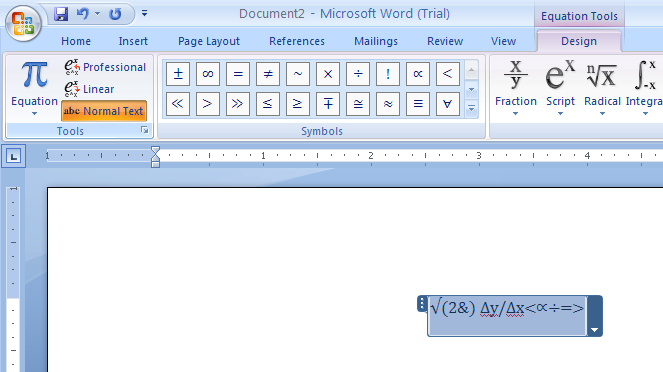Insert the almost-equal symbol
The height and width of the screenshot is (372, 663).
coord(388,104)
